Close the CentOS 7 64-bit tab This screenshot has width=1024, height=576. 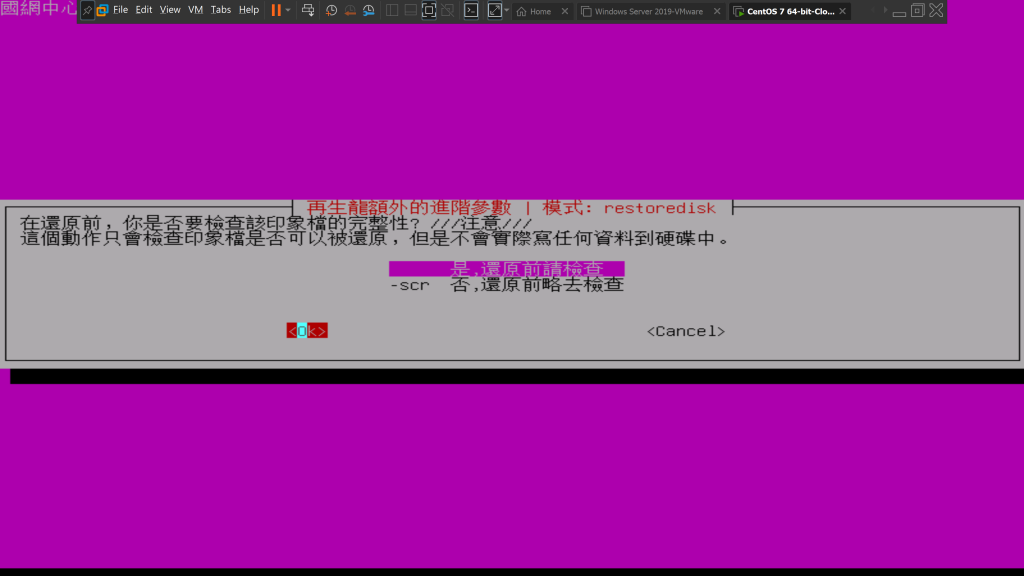pyautogui.click(x=843, y=12)
